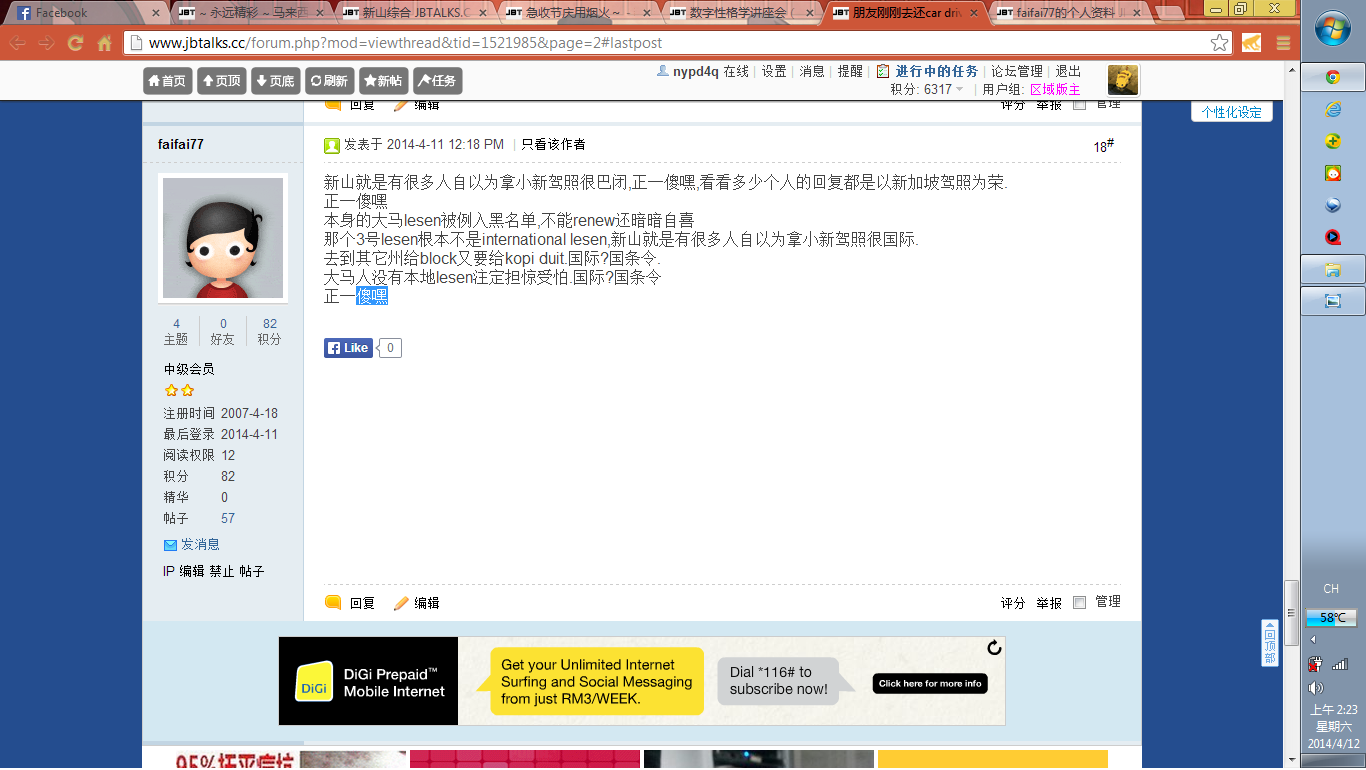This screenshot has height=770, width=1366.
Task: Click the 回顶部 back-to-top side button
Action: click(x=1269, y=643)
